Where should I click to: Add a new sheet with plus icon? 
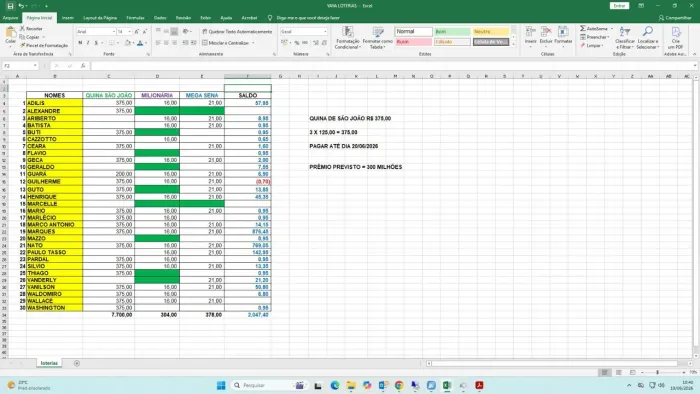(x=77, y=363)
